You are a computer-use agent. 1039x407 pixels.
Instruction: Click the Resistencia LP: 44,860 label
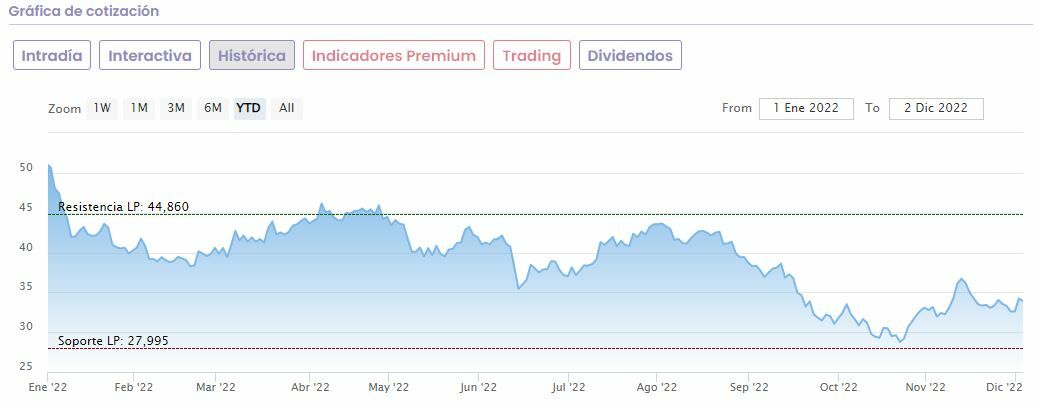coord(123,207)
